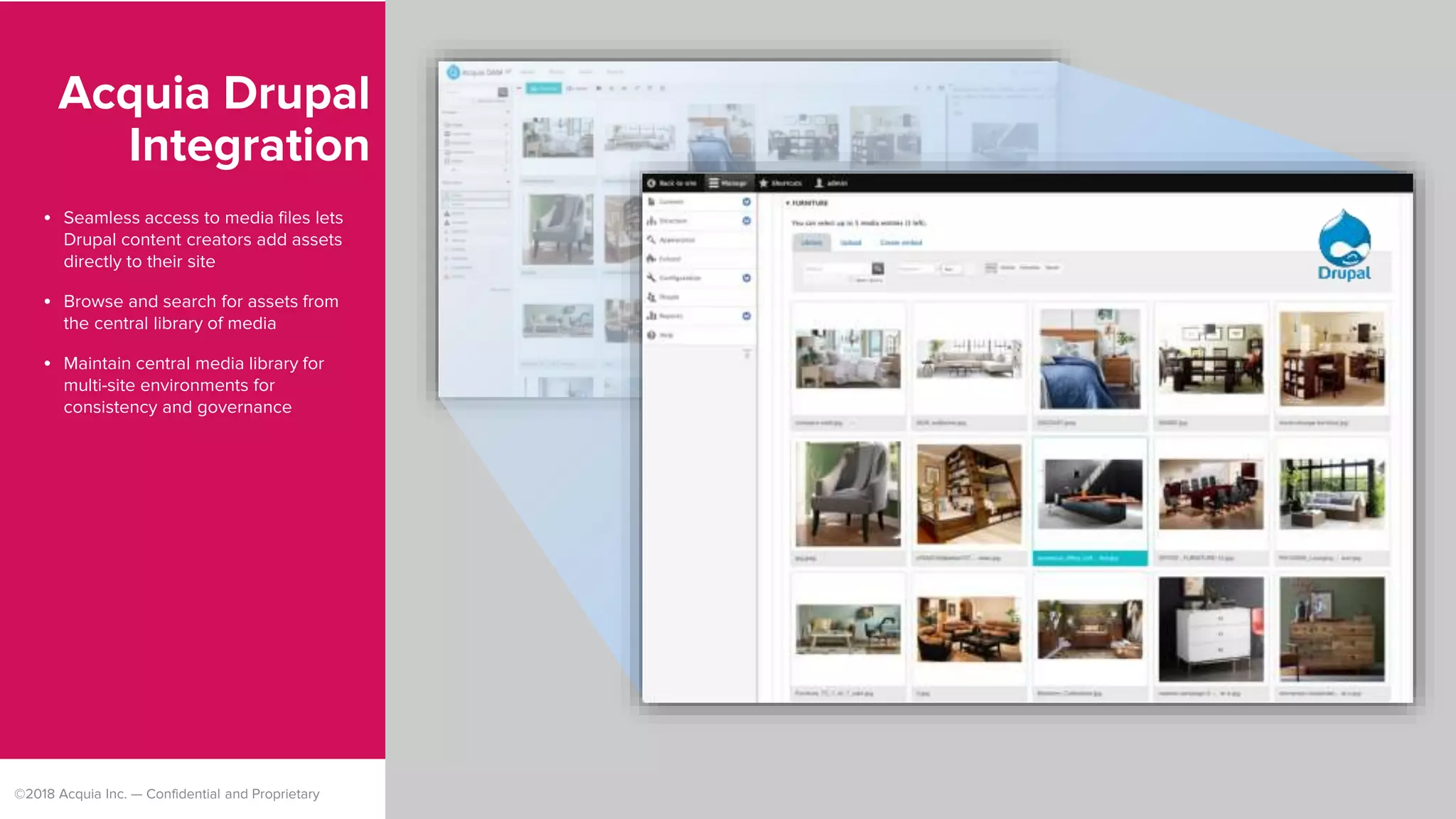The width and height of the screenshot is (1456, 819).
Task: Select the patio lounge window thumbnail
Action: [1332, 494]
